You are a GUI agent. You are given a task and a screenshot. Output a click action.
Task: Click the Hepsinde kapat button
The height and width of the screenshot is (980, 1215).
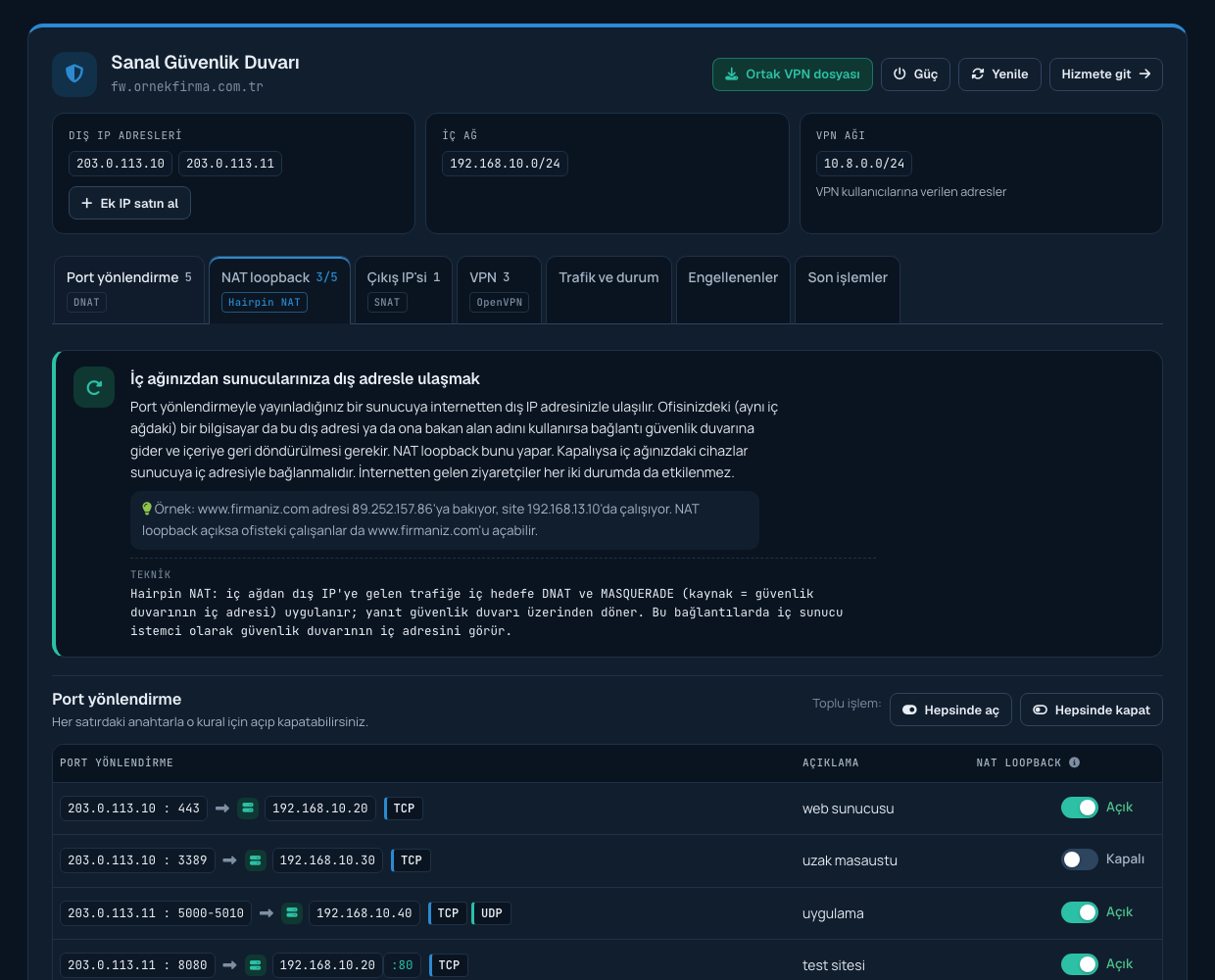pyautogui.click(x=1092, y=710)
